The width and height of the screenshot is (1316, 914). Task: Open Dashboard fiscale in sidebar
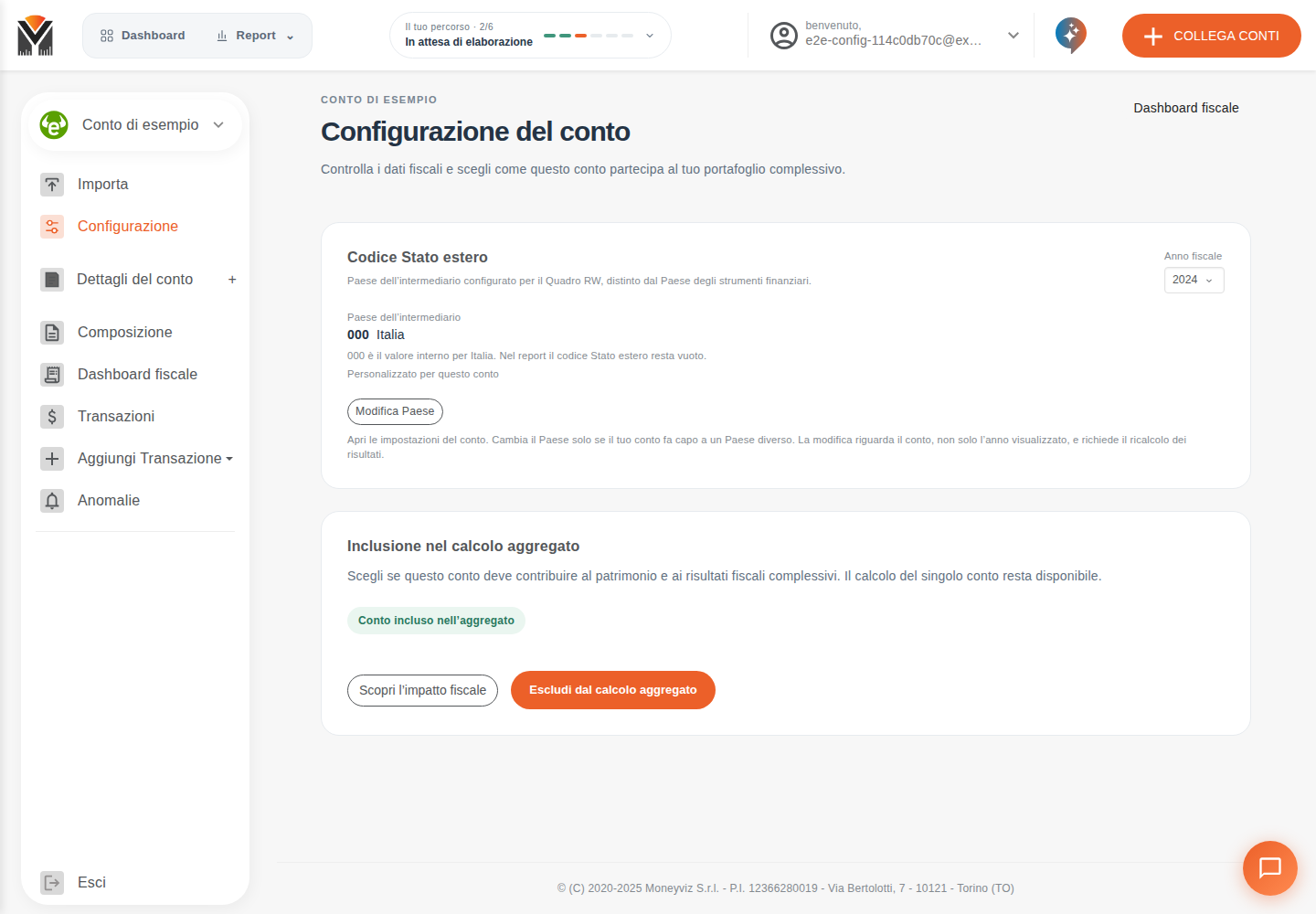click(137, 375)
